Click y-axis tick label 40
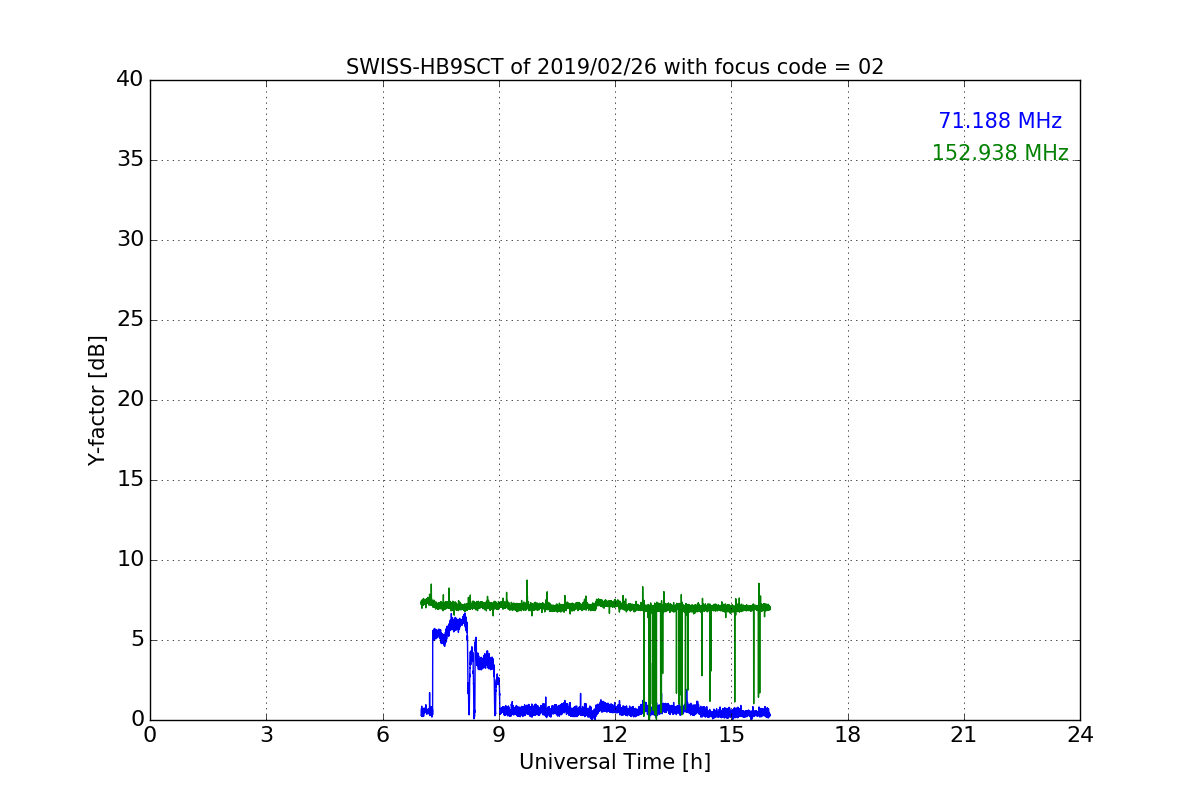The height and width of the screenshot is (800, 1200). click(130, 80)
